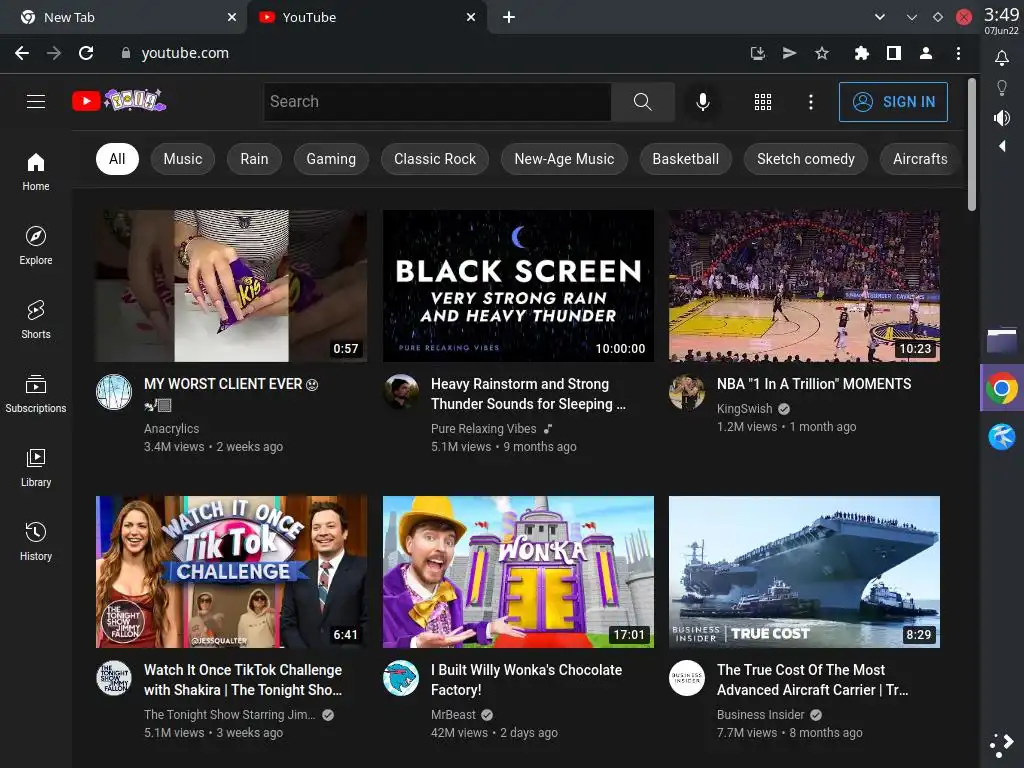Screen dimensions: 1024x768
Task: Open TikTok Challenge video thumbnail
Action: [231, 572]
